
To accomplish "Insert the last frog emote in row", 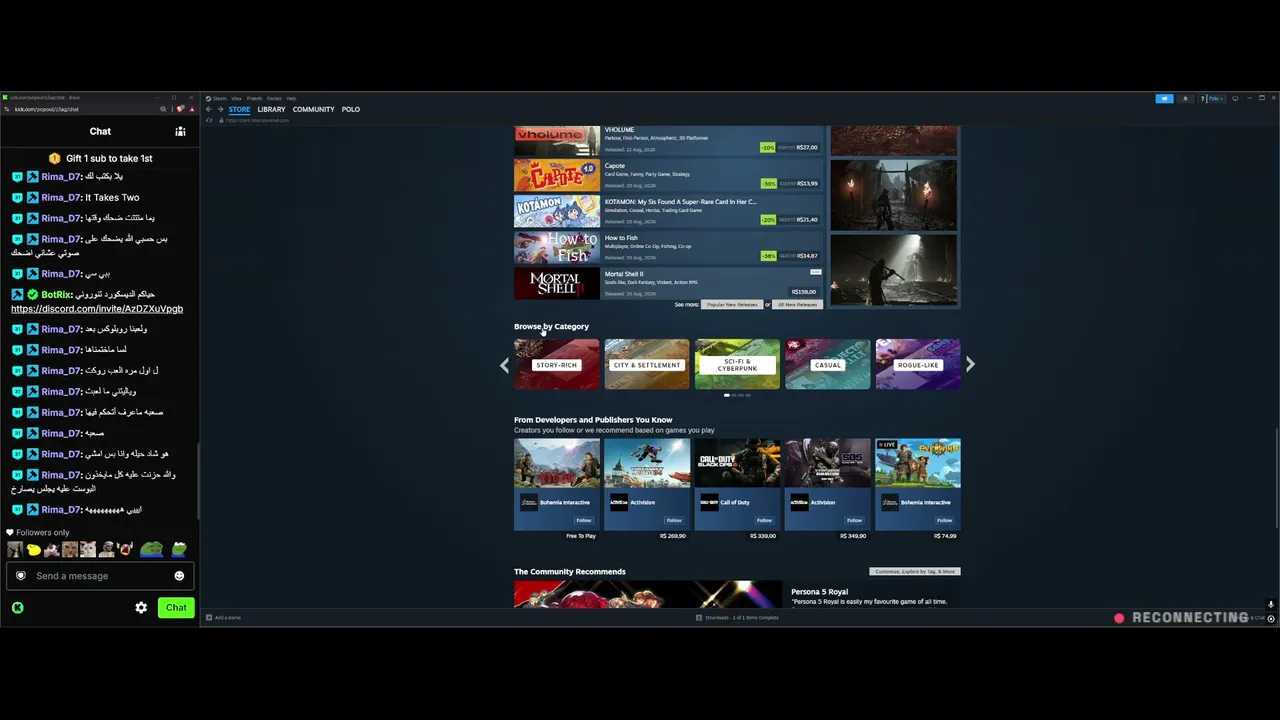I will 178,549.
